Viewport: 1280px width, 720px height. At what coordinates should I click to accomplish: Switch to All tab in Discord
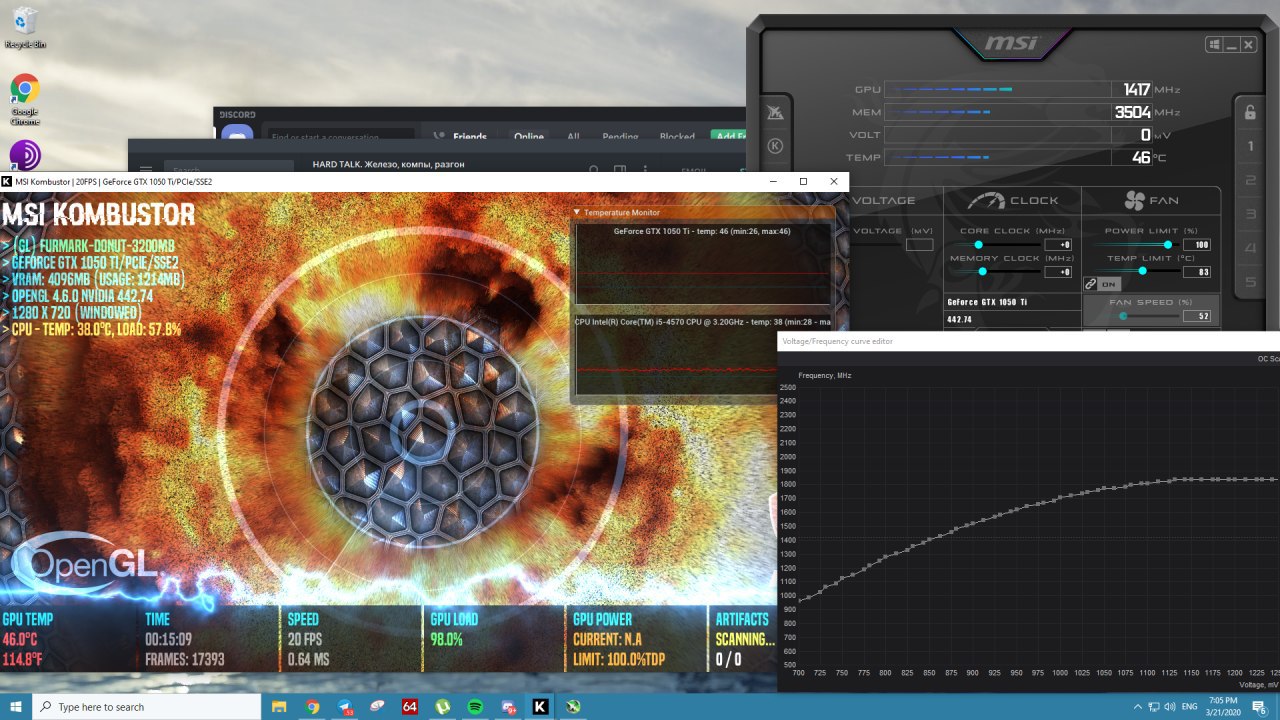[x=573, y=137]
